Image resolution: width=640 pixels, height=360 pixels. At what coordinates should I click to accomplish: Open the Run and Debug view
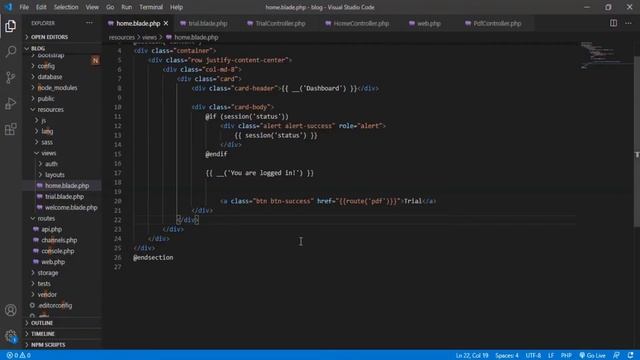[x=11, y=103]
